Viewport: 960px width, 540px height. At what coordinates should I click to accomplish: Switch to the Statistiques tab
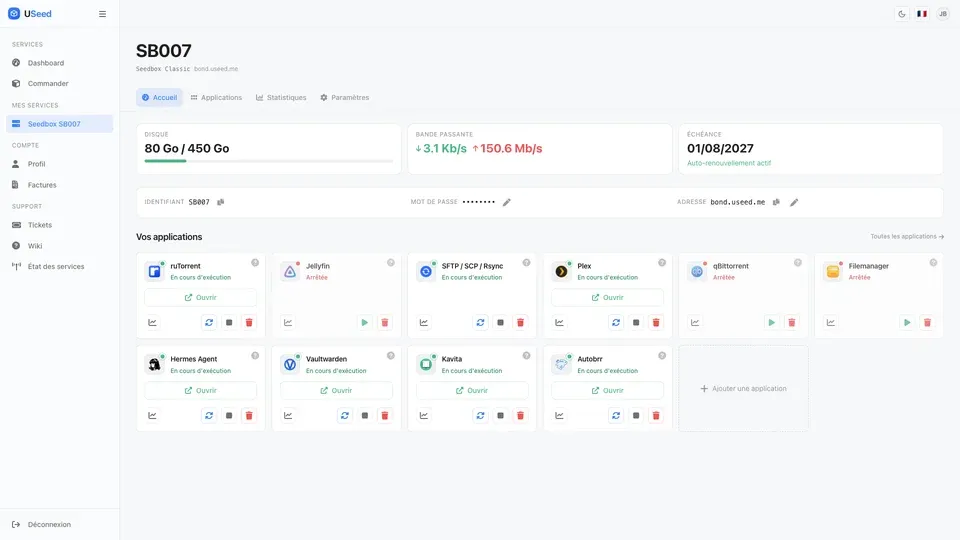[281, 97]
